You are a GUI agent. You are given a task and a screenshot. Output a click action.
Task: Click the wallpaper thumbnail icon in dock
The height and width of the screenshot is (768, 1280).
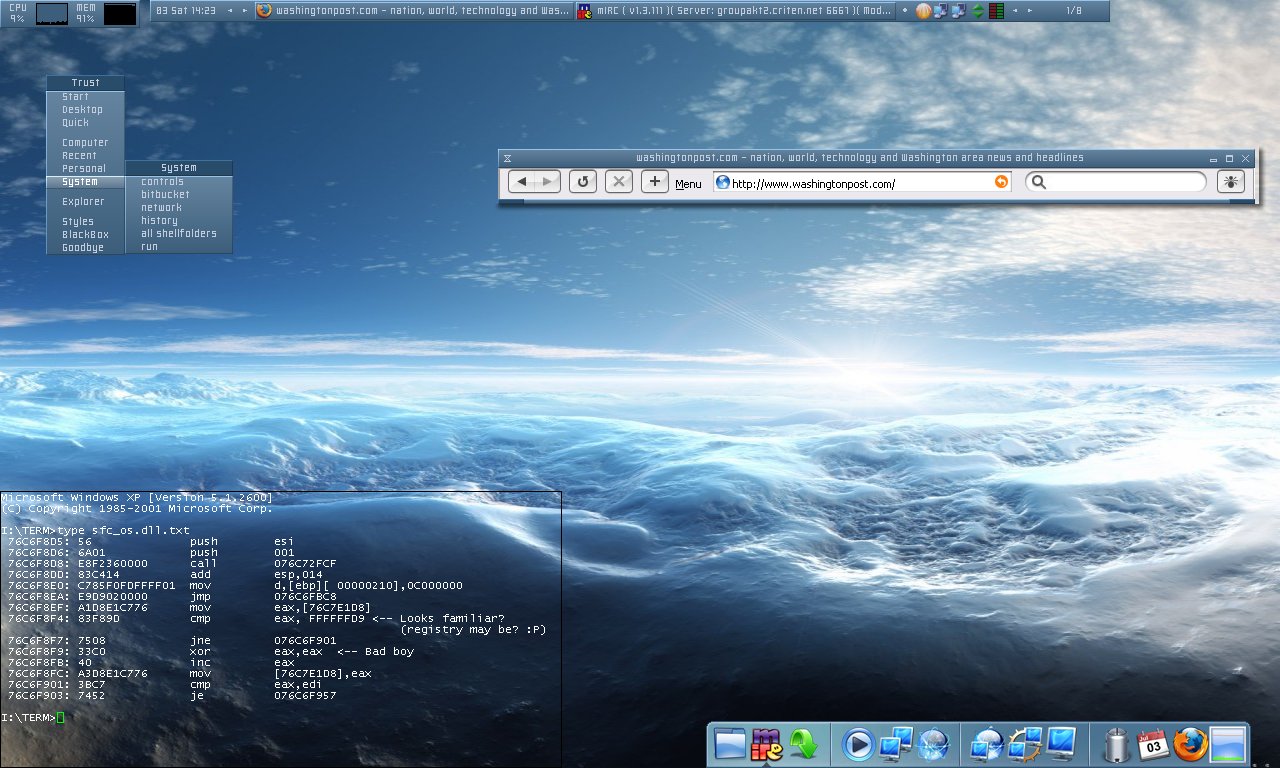(x=1227, y=744)
